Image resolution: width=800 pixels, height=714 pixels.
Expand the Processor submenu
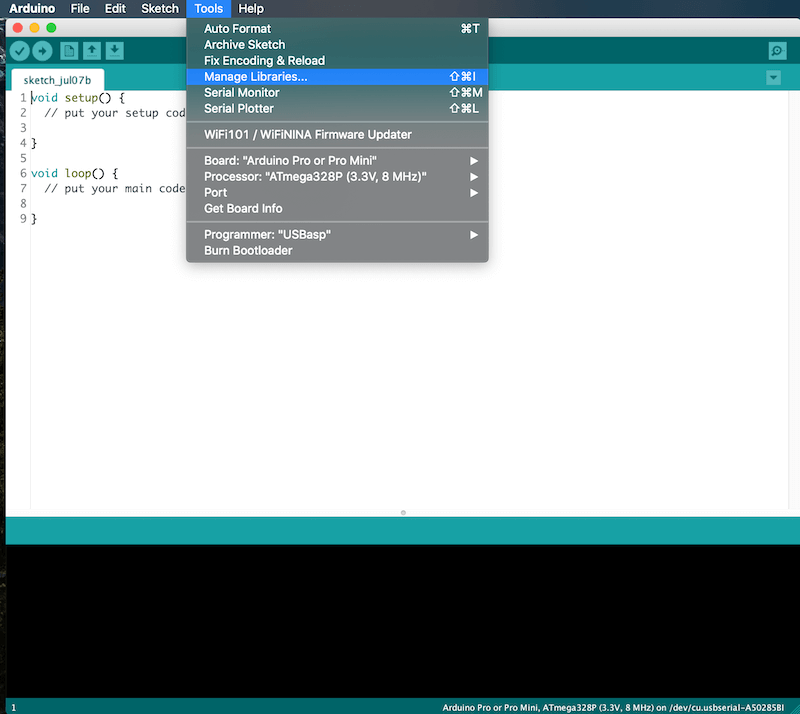(x=337, y=177)
